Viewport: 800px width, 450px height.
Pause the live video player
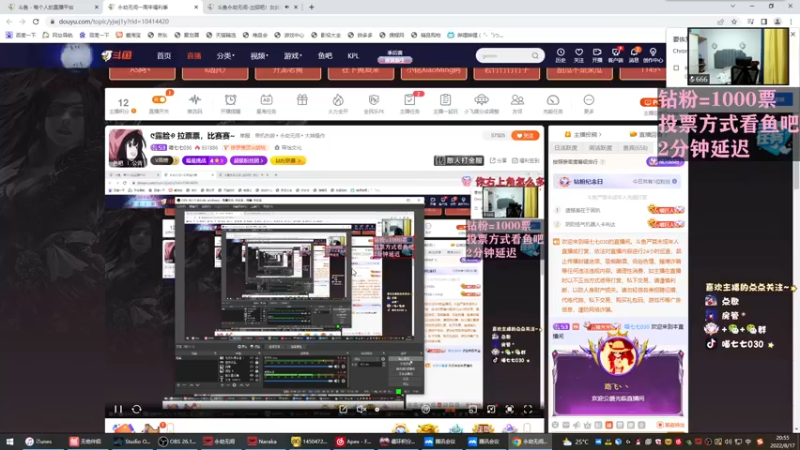(x=118, y=409)
